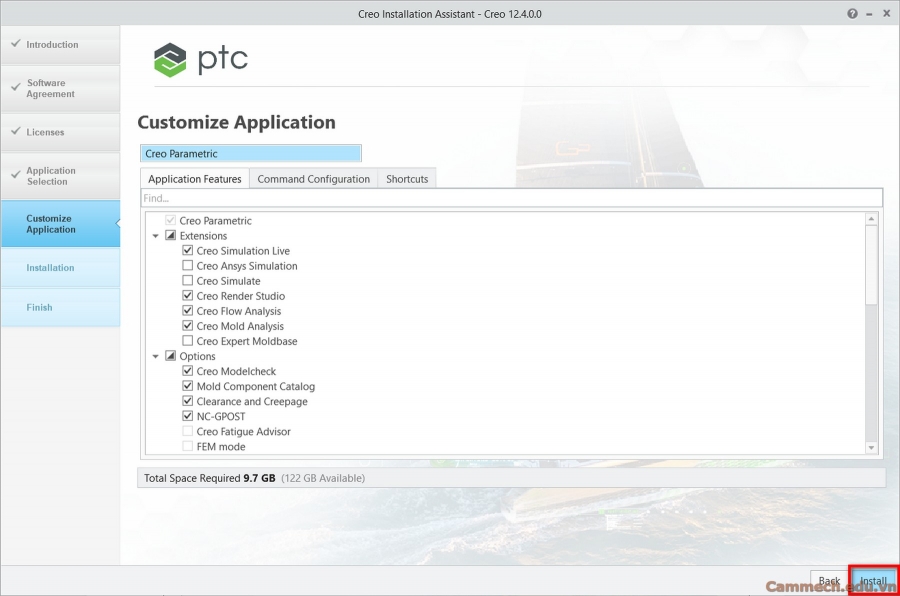This screenshot has width=900, height=596.
Task: Collapse the Options tree
Action: click(x=155, y=355)
